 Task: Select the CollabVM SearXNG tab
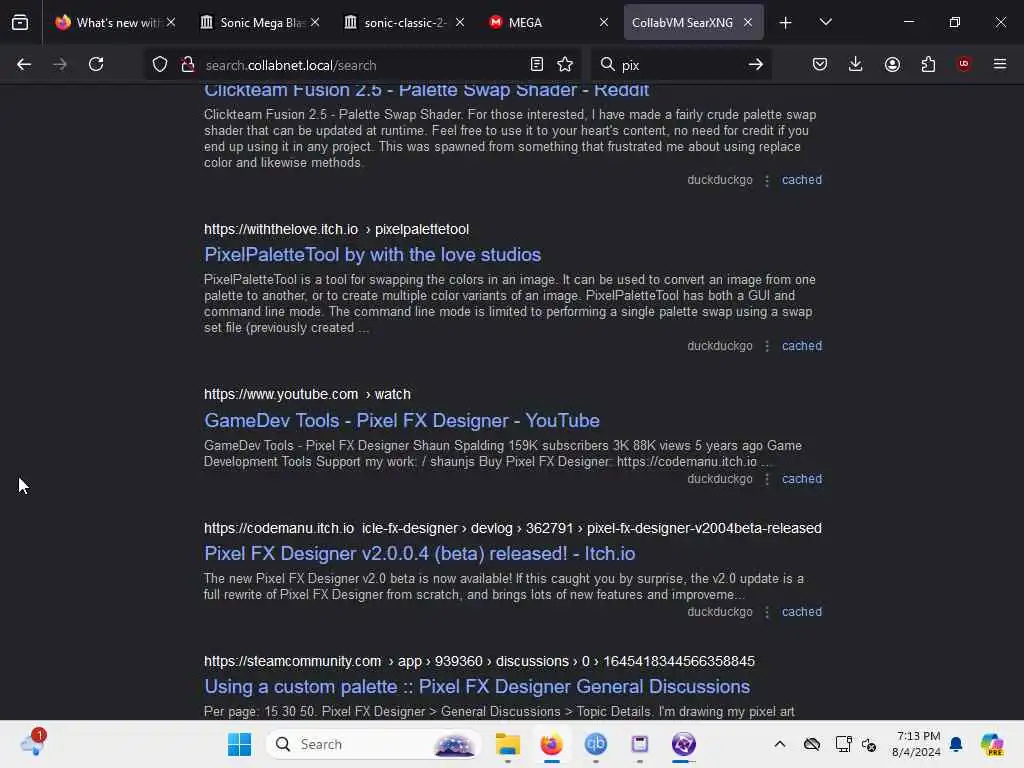(x=682, y=23)
